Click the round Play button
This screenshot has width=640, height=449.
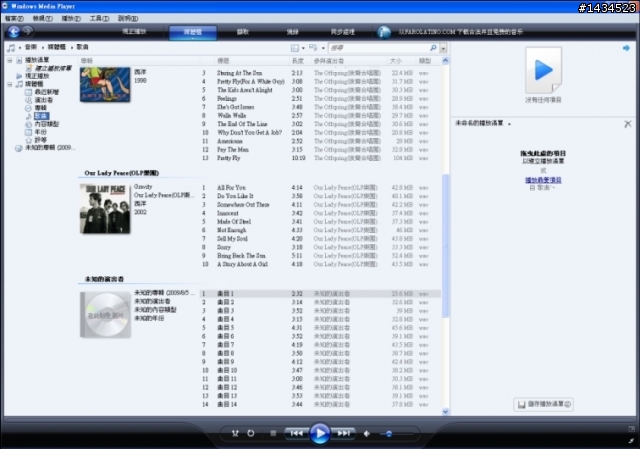click(320, 433)
